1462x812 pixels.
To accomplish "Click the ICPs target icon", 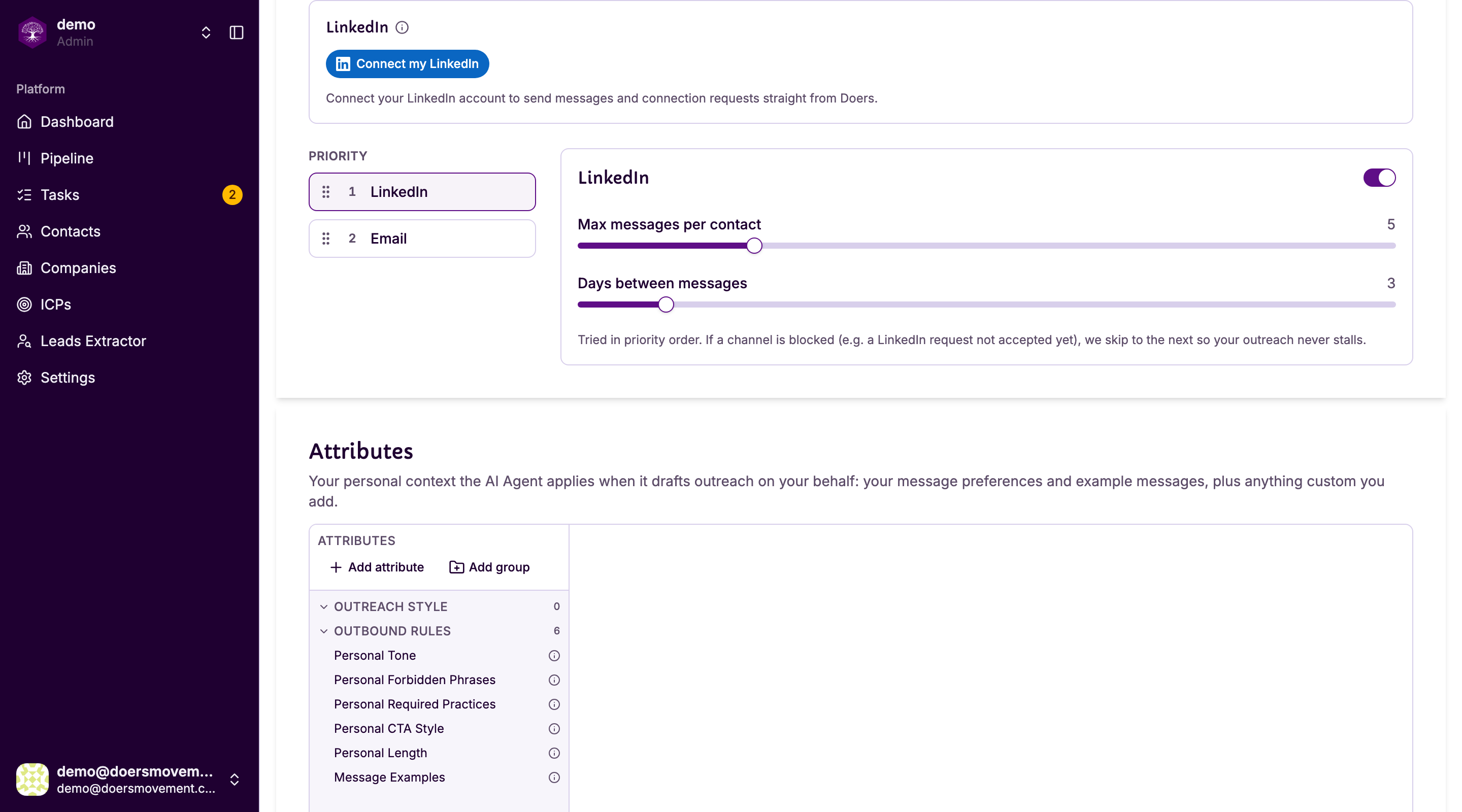I will pos(24,304).
